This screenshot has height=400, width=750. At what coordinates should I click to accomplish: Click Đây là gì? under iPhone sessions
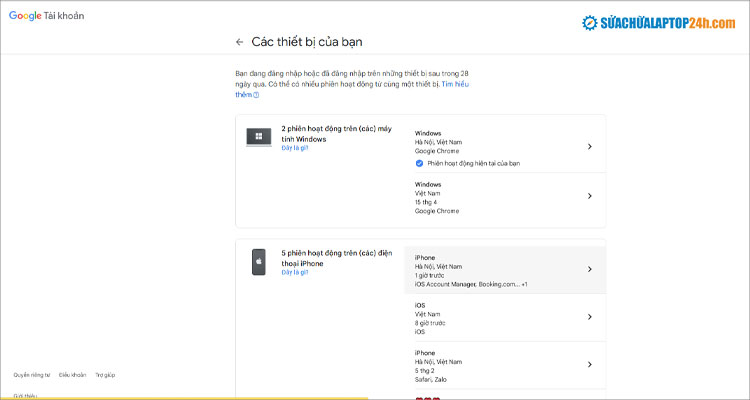pos(295,272)
